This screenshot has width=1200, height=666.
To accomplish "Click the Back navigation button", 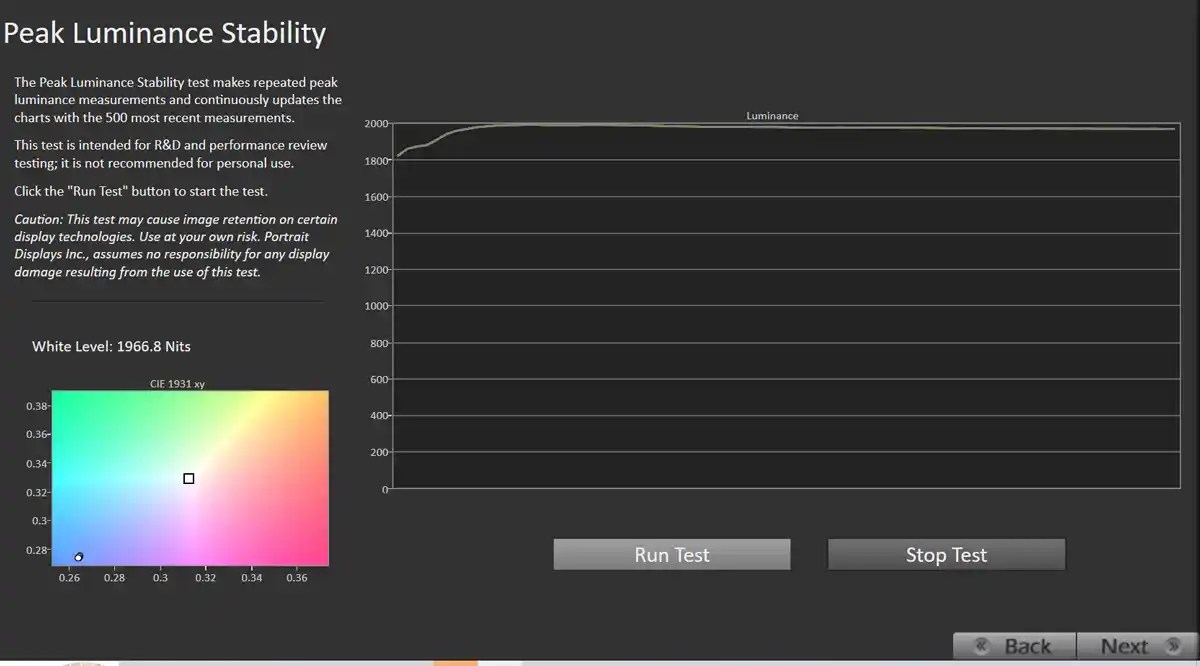I will tap(1014, 645).
